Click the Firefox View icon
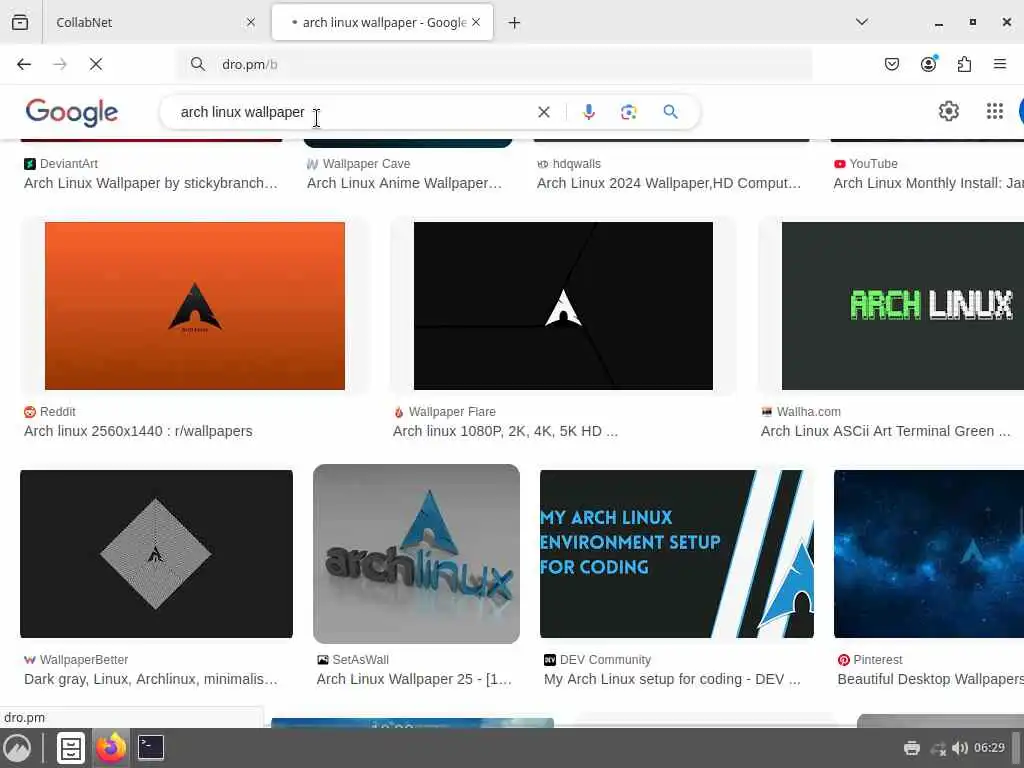The height and width of the screenshot is (768, 1024). tap(20, 22)
